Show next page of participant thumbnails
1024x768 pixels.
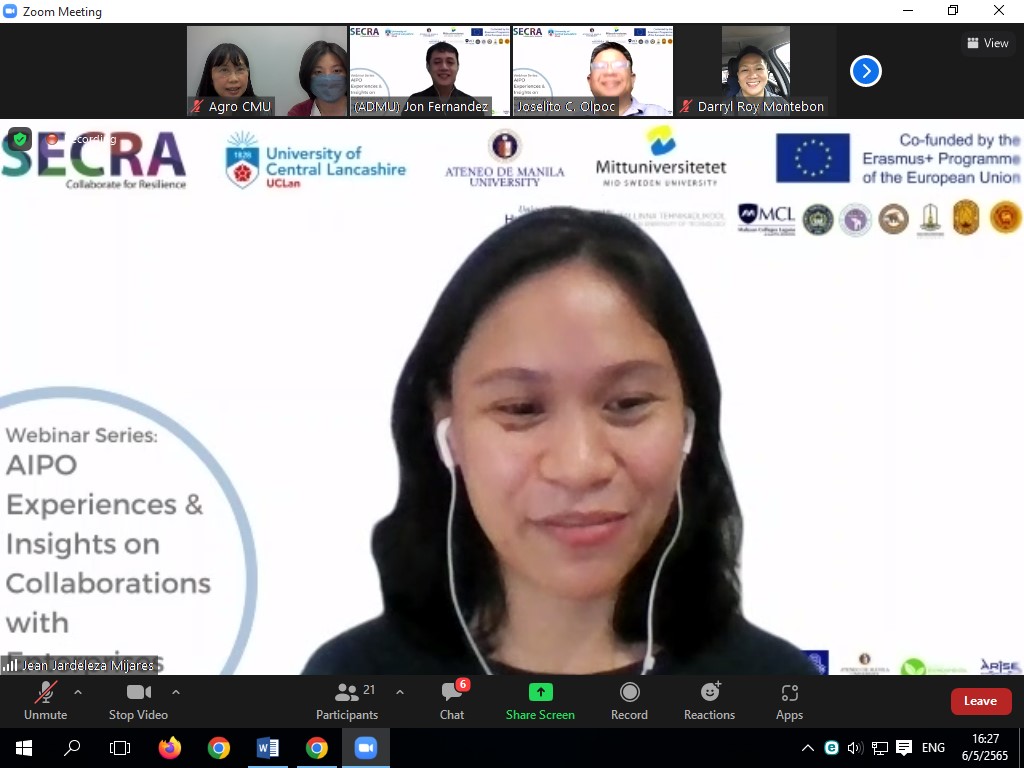(x=866, y=71)
